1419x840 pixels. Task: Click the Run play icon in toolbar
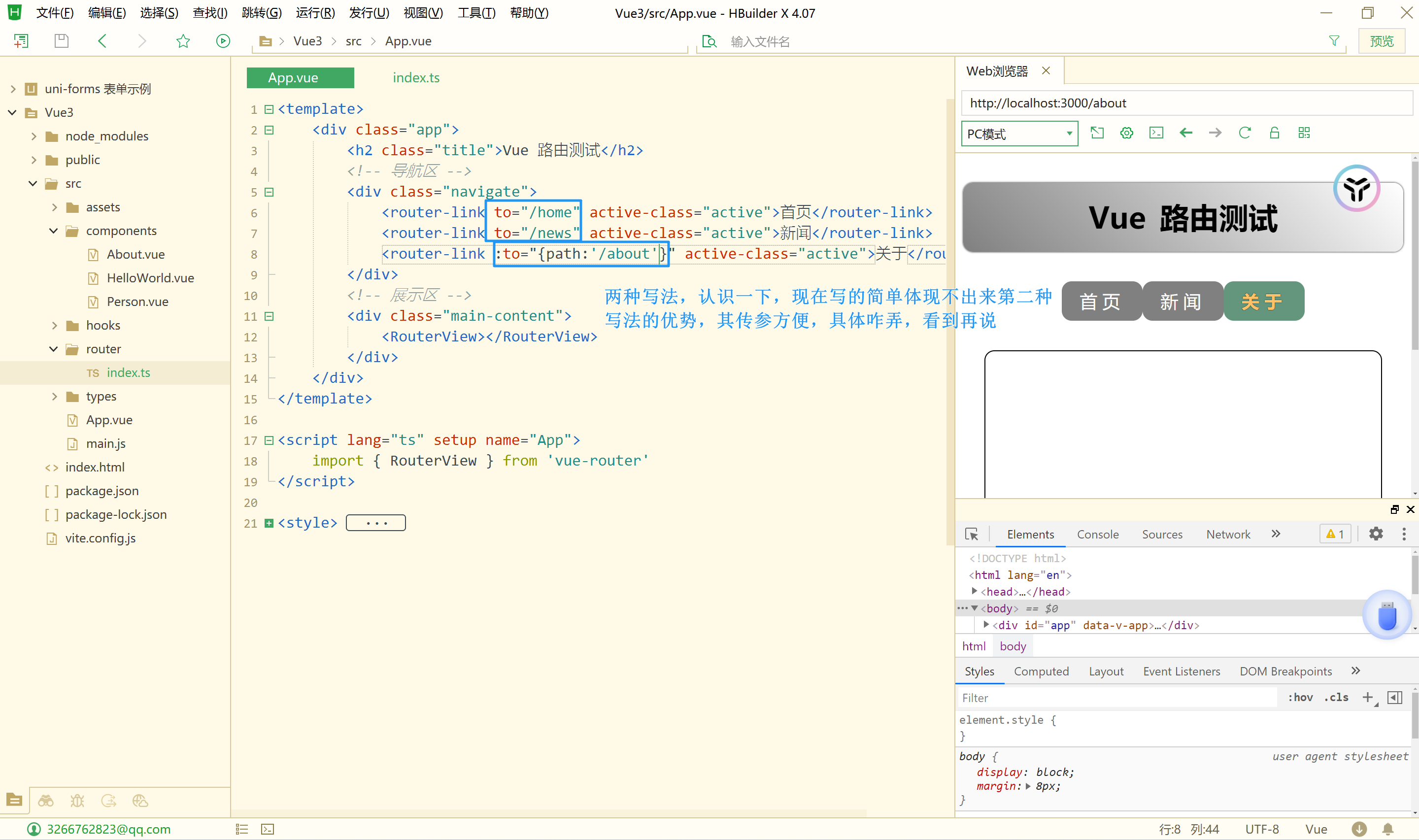pos(223,41)
